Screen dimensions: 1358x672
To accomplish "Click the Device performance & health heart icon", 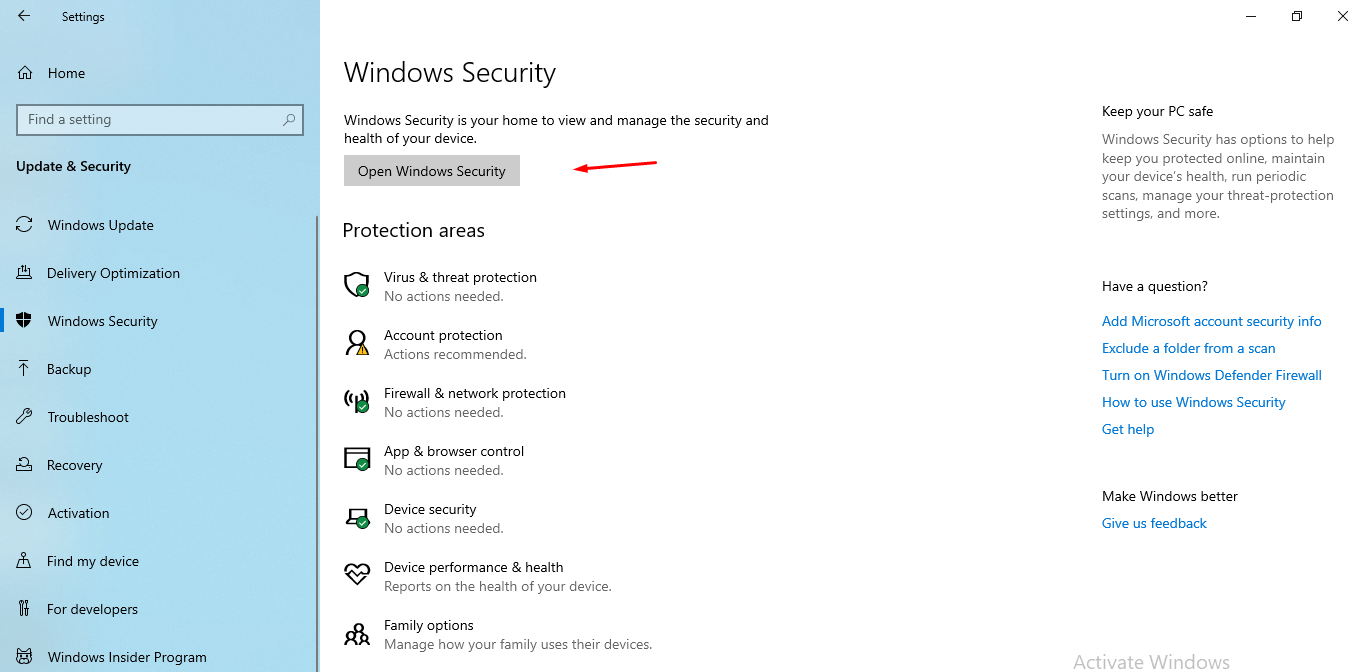I will click(357, 575).
